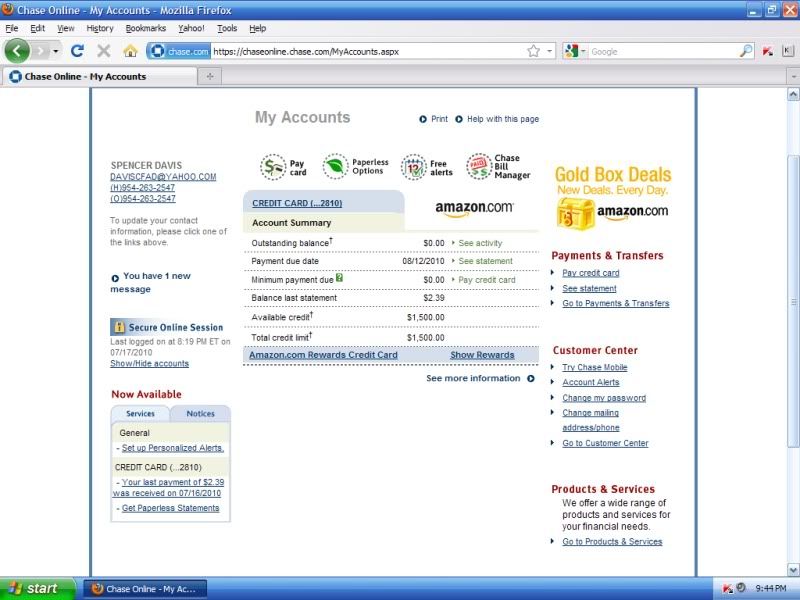Viewport: 800px width, 600px height.
Task: Click Account Alerts link
Action: coord(591,382)
